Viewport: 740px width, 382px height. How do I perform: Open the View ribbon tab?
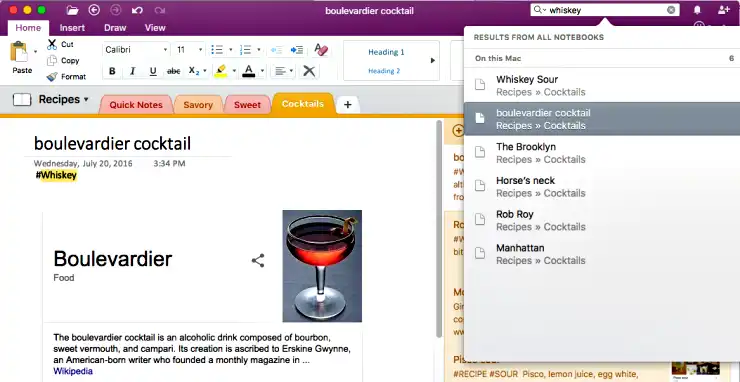pyautogui.click(x=155, y=28)
